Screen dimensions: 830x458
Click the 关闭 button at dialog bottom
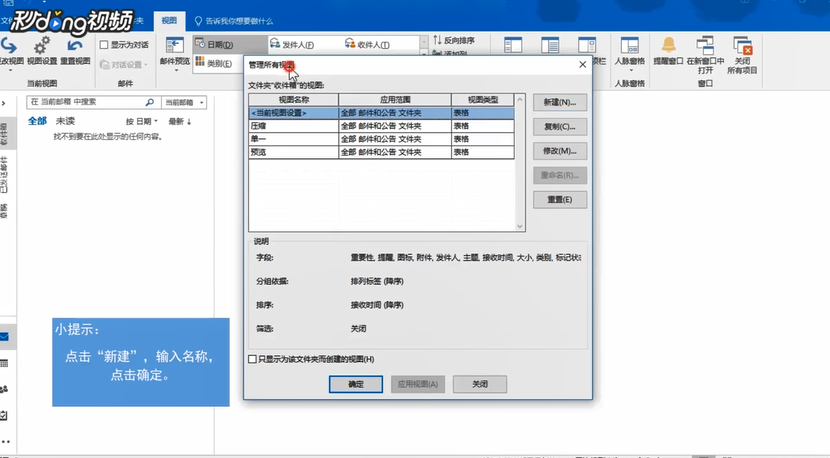coord(480,384)
